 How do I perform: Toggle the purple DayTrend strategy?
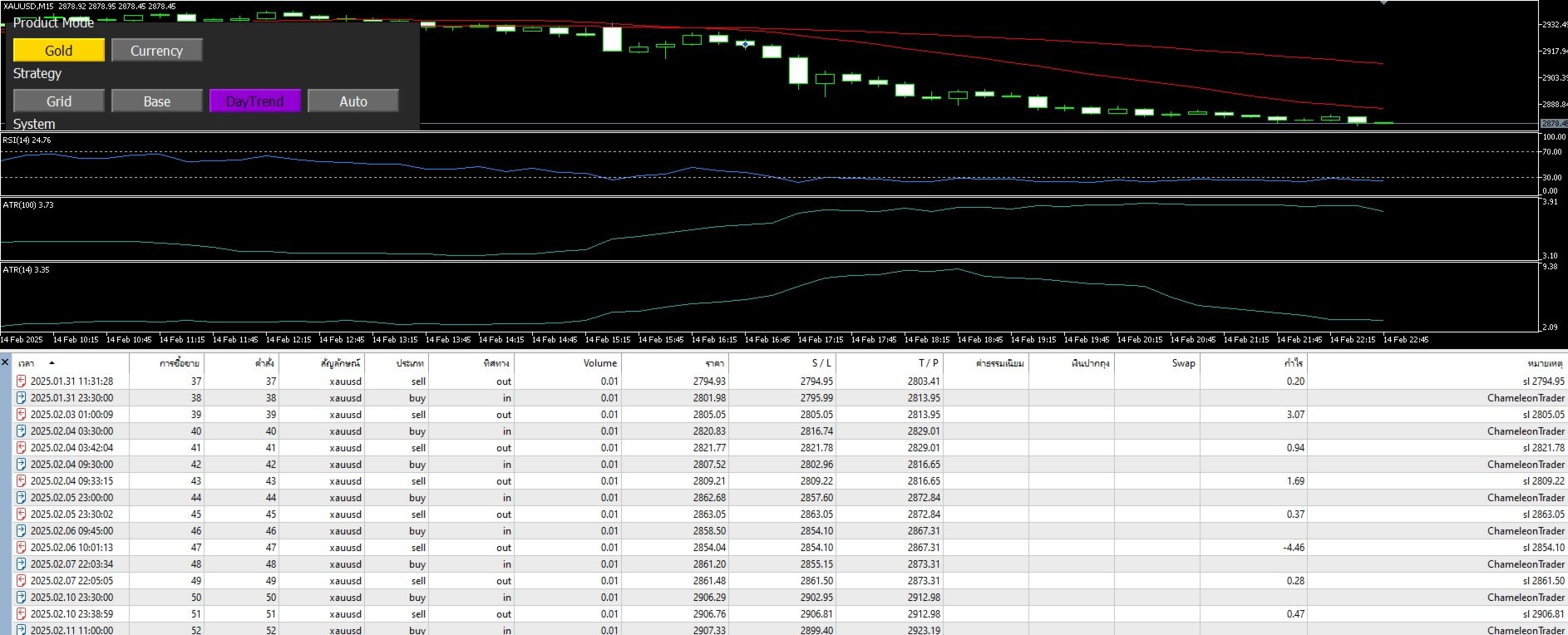coord(255,101)
